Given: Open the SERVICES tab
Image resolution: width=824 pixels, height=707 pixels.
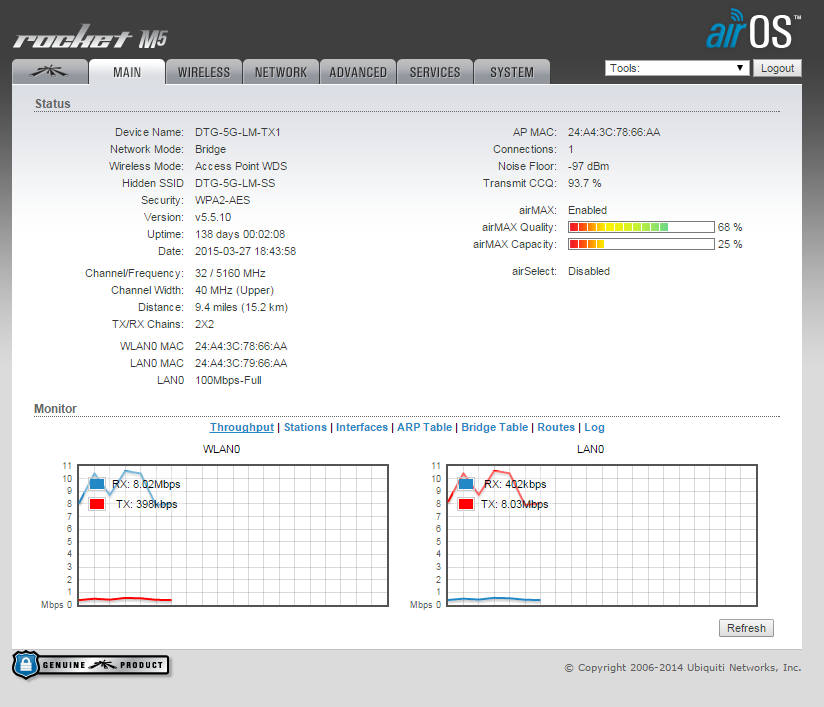Looking at the screenshot, I should point(435,72).
